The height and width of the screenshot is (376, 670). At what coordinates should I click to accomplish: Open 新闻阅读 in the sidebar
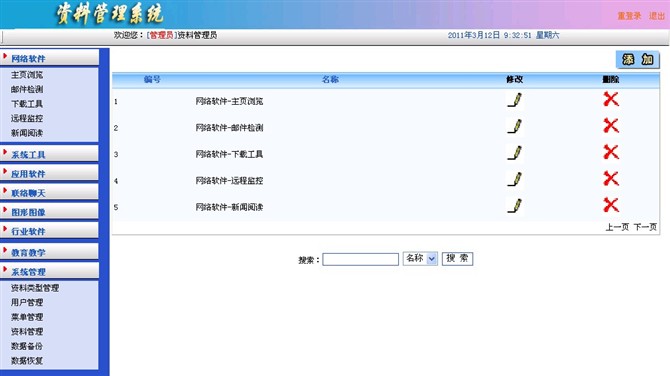coord(27,133)
